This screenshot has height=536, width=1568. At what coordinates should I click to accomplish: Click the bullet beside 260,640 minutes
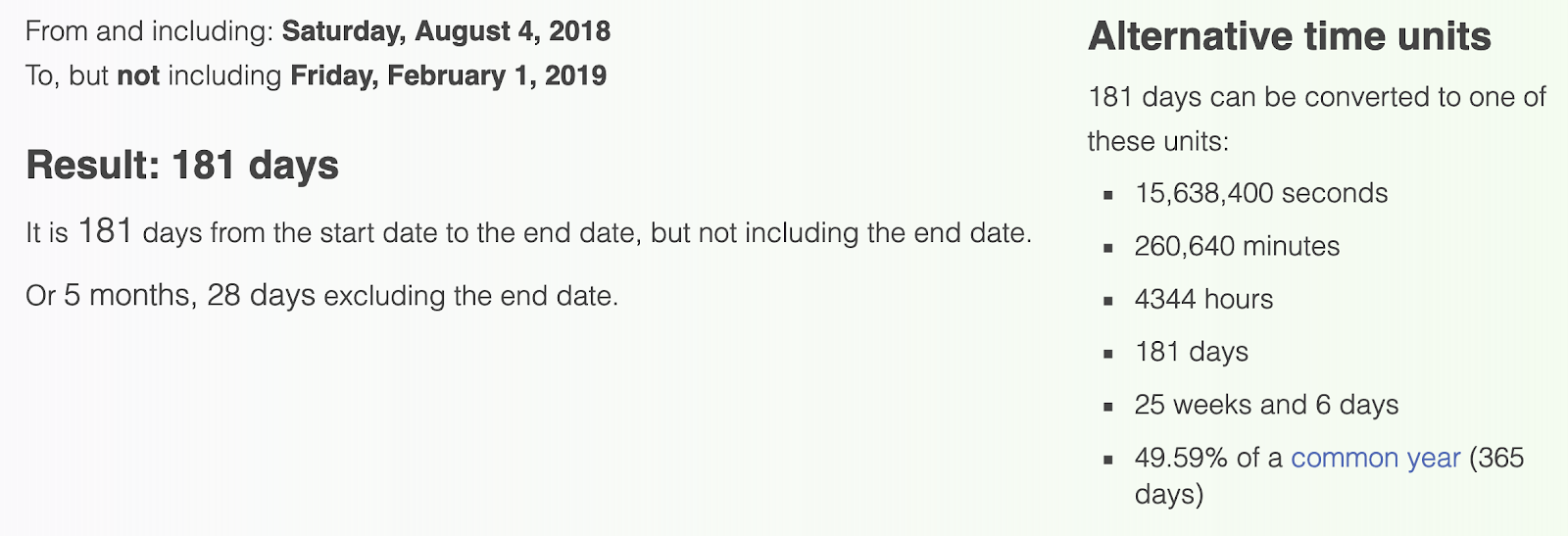click(1108, 248)
